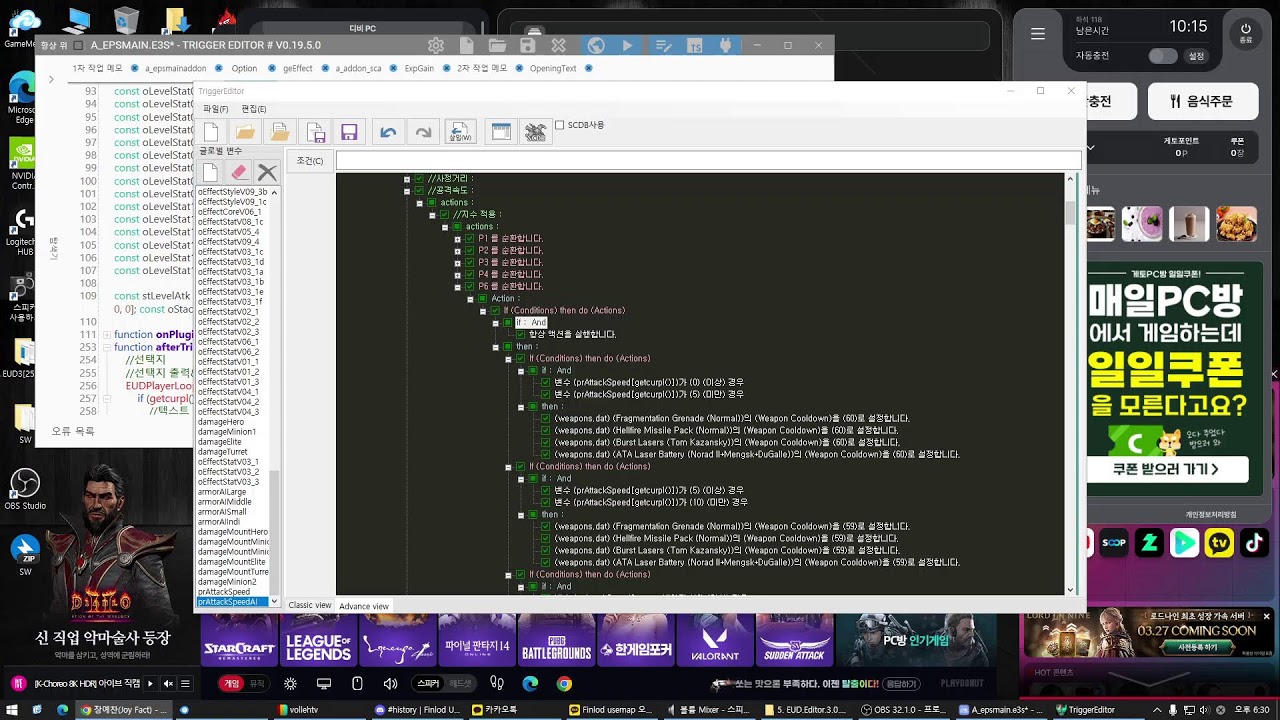Collapse the function onPluginStart code fold

[106, 334]
